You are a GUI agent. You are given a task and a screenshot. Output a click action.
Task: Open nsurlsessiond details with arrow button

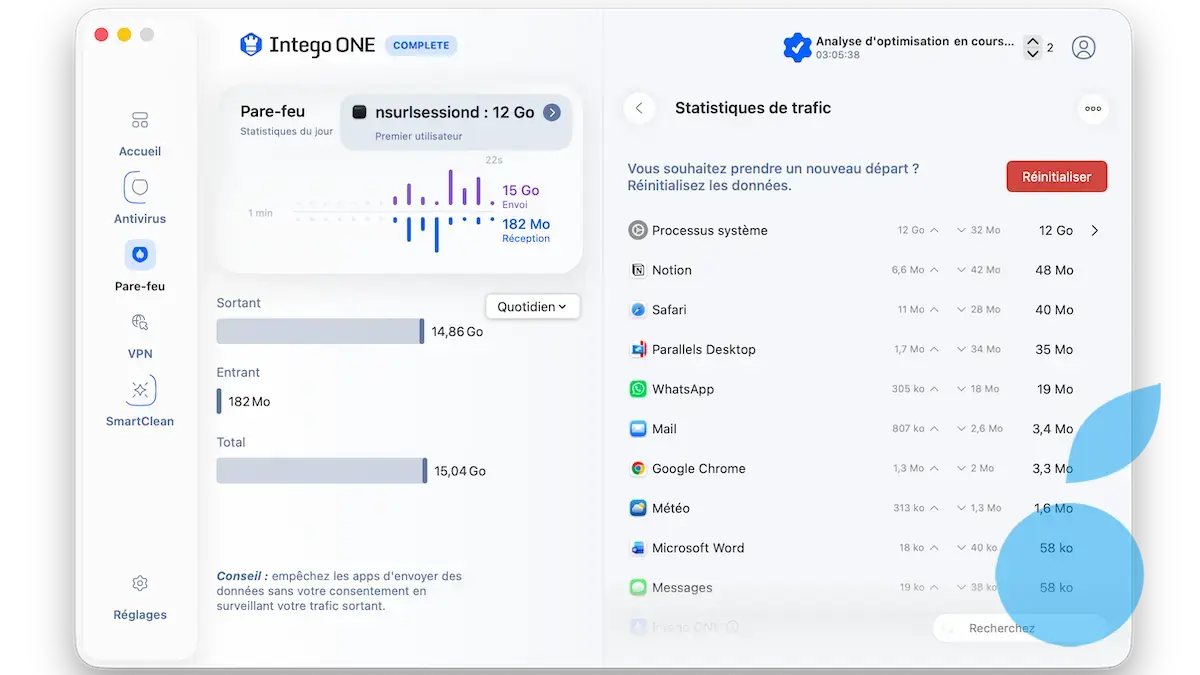552,113
